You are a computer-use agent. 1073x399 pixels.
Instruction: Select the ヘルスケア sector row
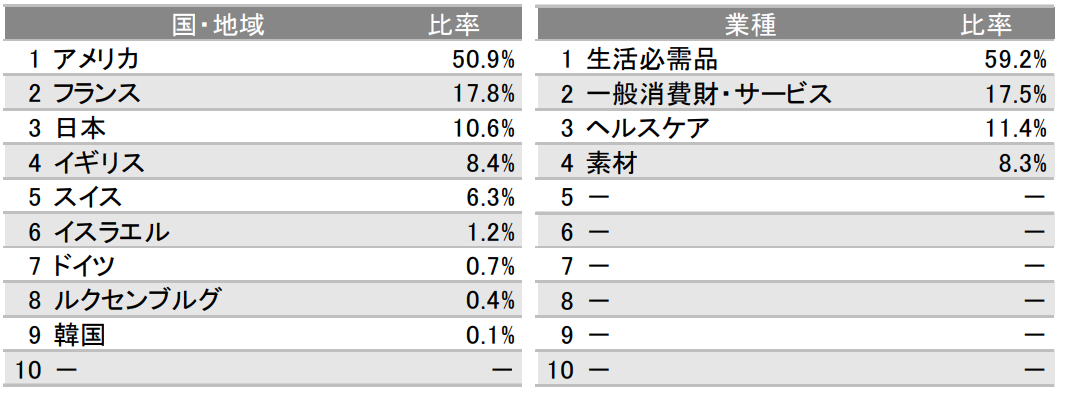click(794, 128)
